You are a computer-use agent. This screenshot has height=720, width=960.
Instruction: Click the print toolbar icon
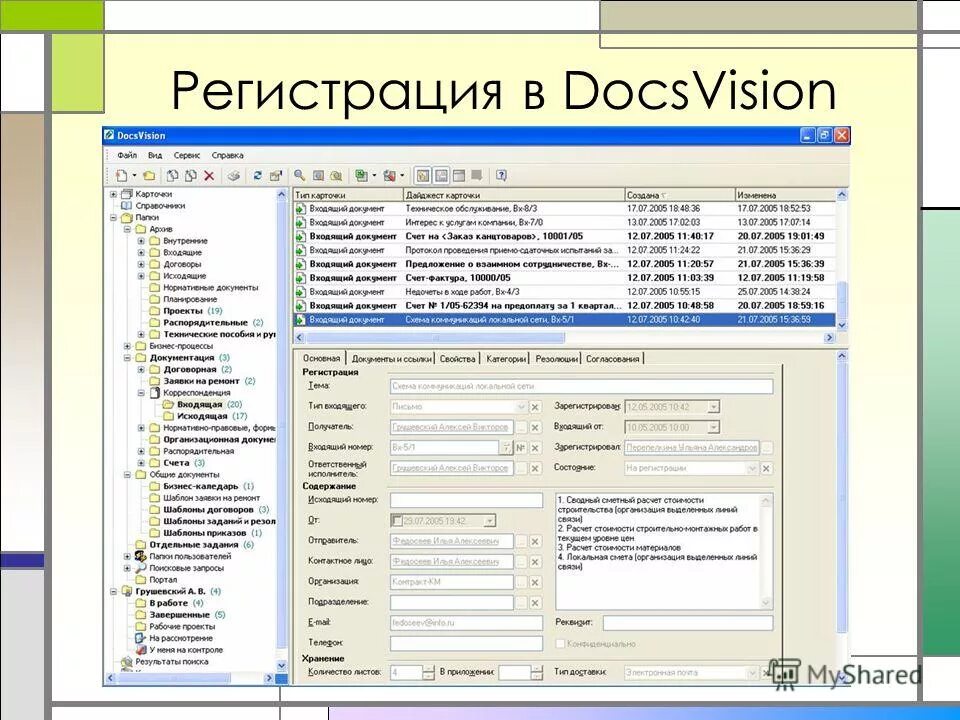click(233, 176)
